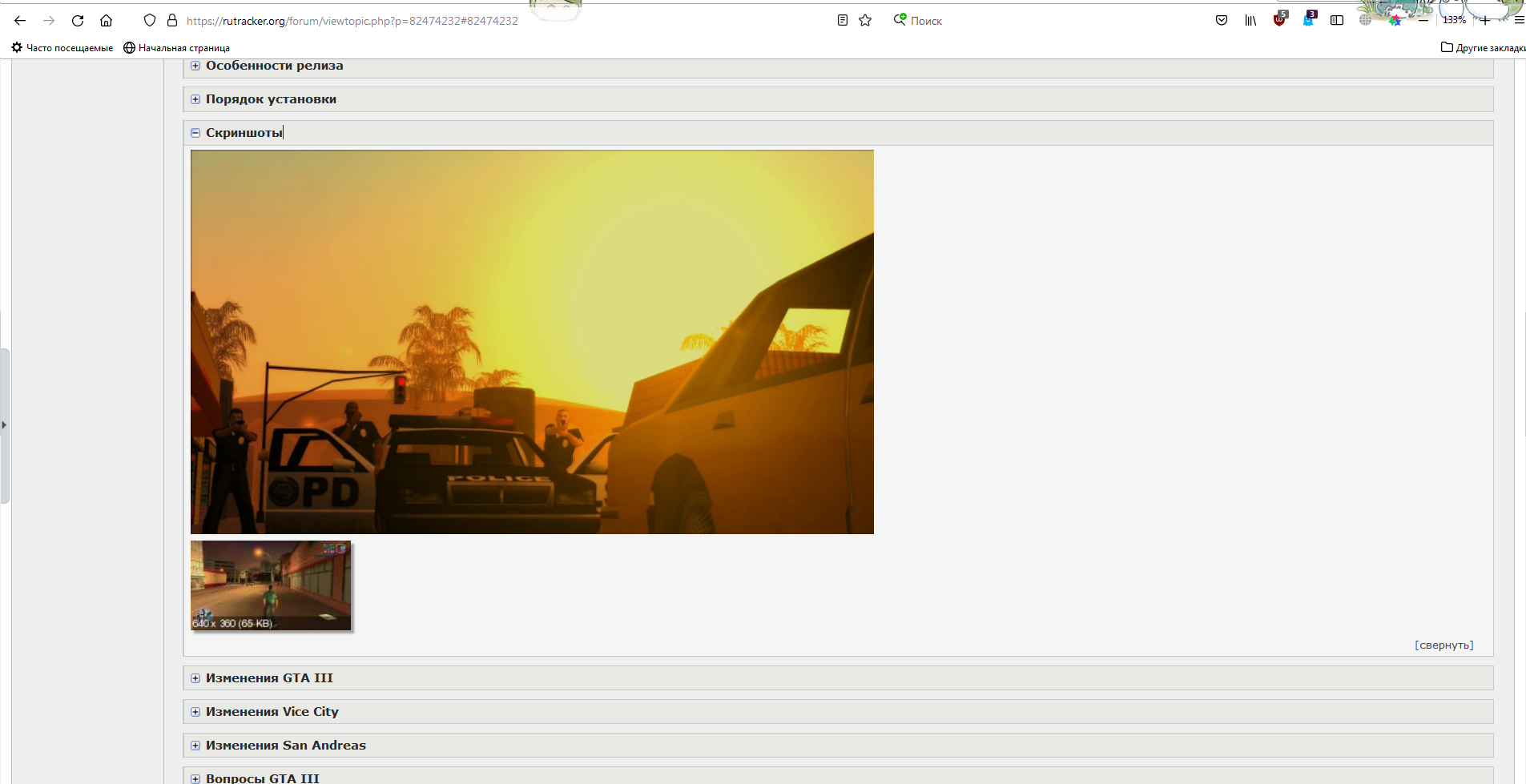Open tracking protection shield info
The height and width of the screenshot is (784, 1526).
[149, 21]
